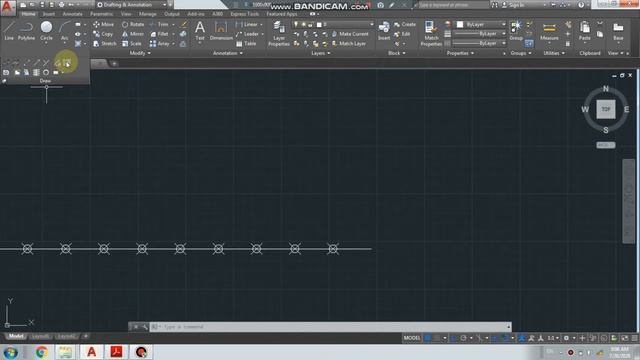Expand the Annotation panel
640x360 pixels.
click(228, 53)
